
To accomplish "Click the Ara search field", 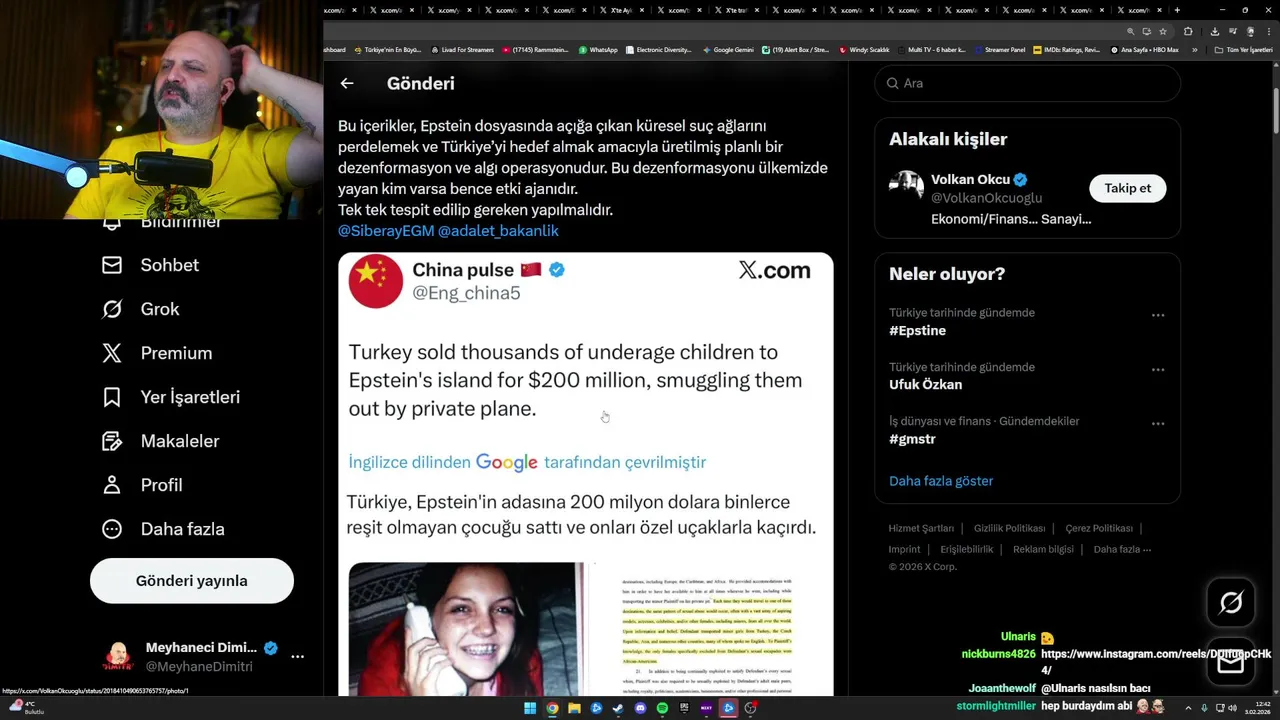I will pyautogui.click(x=1028, y=83).
